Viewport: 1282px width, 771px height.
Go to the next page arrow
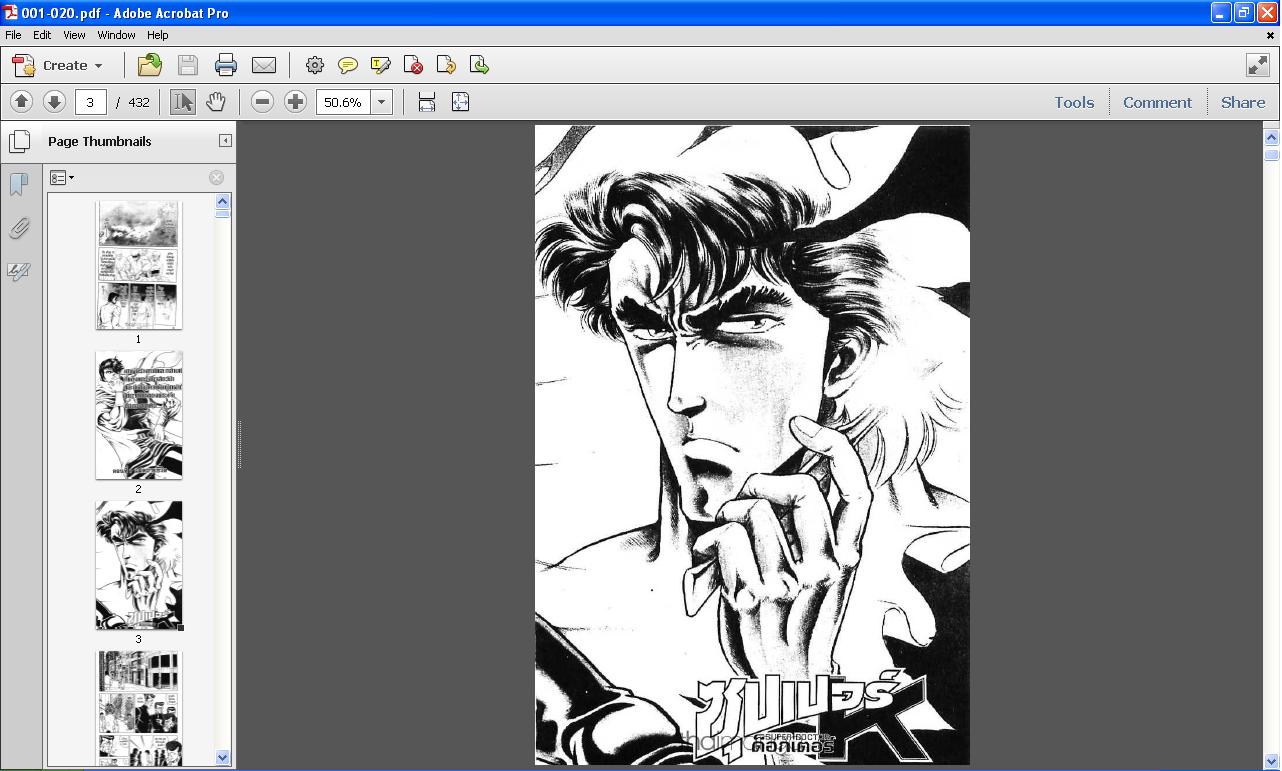click(54, 102)
